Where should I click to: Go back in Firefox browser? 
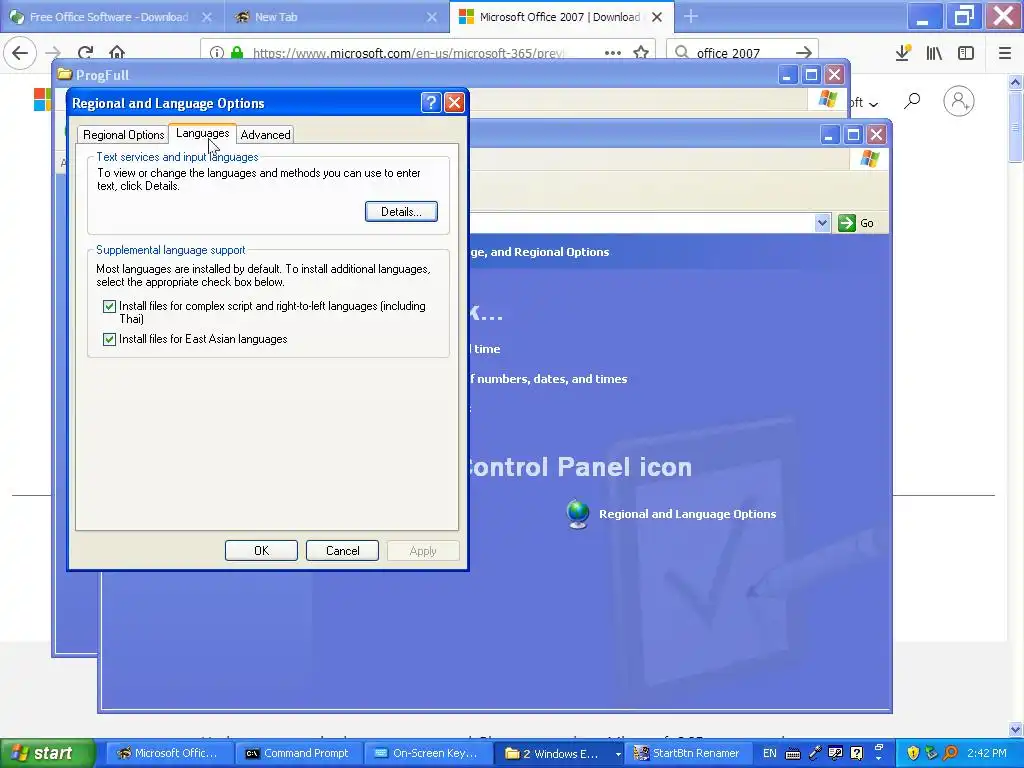[x=20, y=52]
